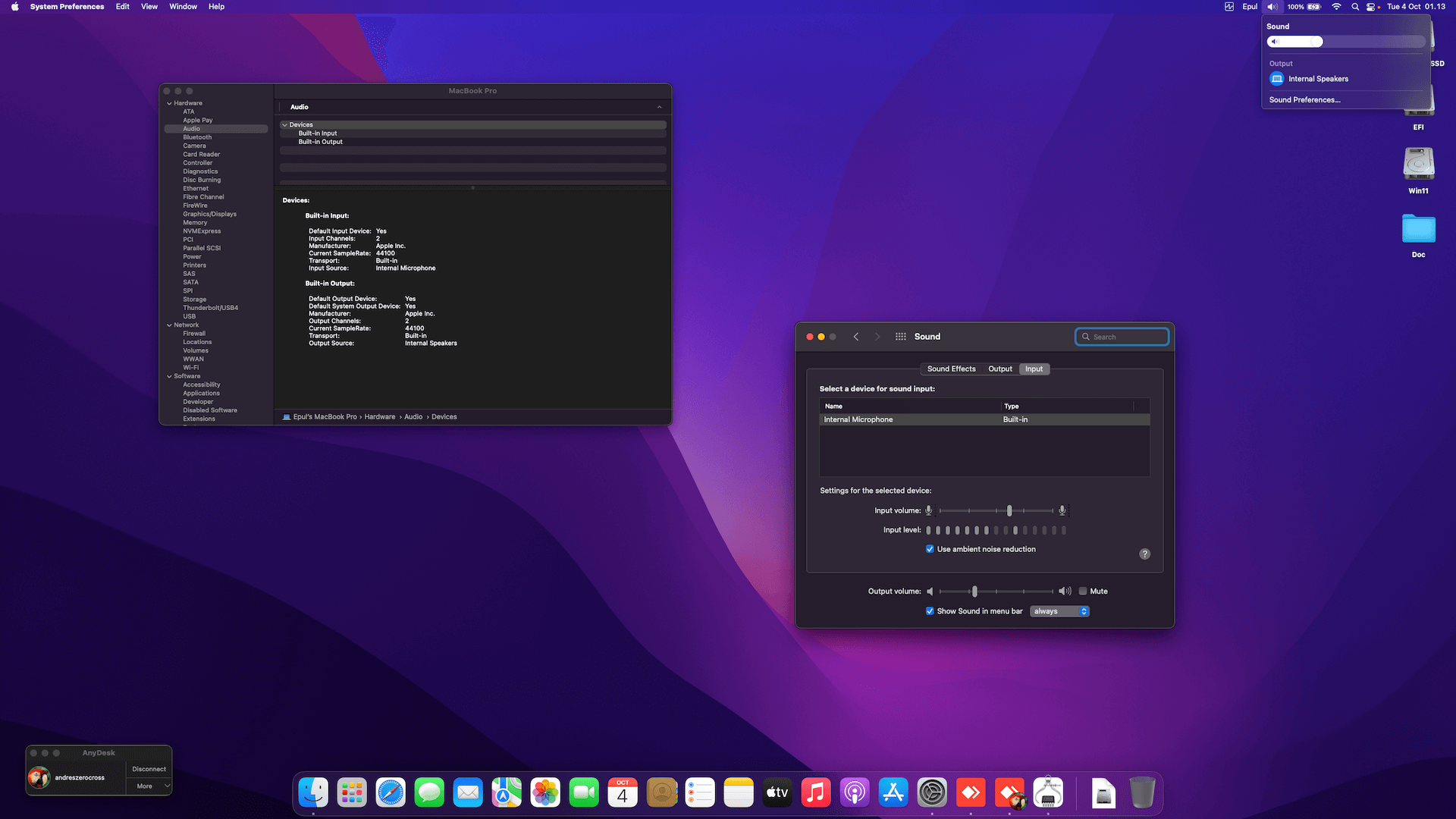This screenshot has width=1456, height=819.
Task: Open the Window menu
Action: 184,7
